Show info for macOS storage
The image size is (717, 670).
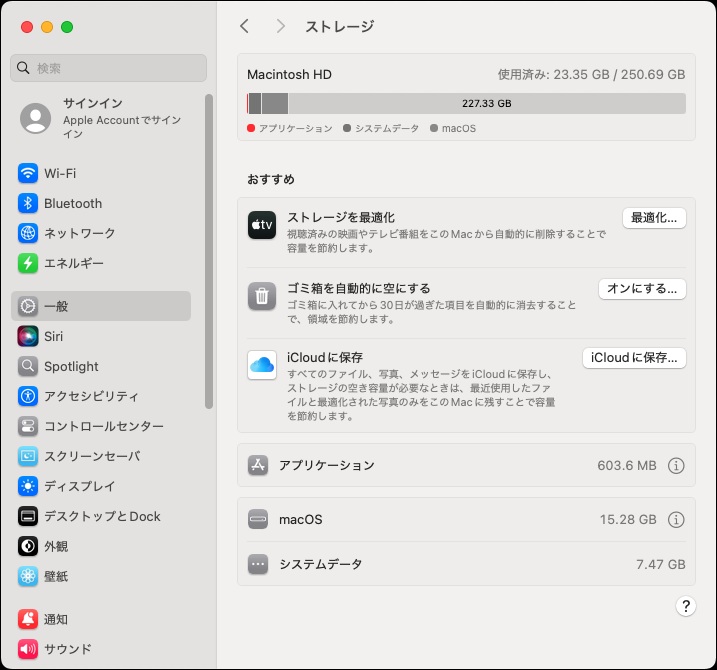click(x=676, y=519)
